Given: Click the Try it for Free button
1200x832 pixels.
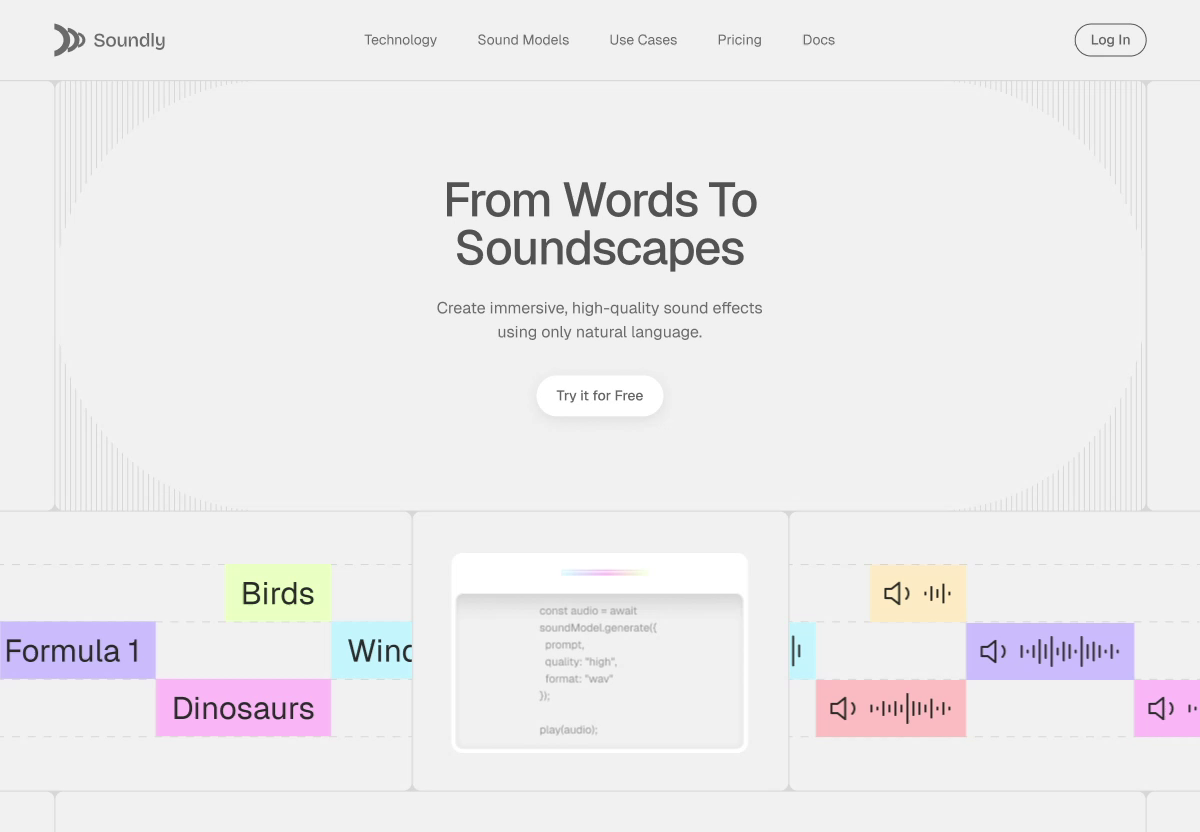Looking at the screenshot, I should [x=600, y=396].
